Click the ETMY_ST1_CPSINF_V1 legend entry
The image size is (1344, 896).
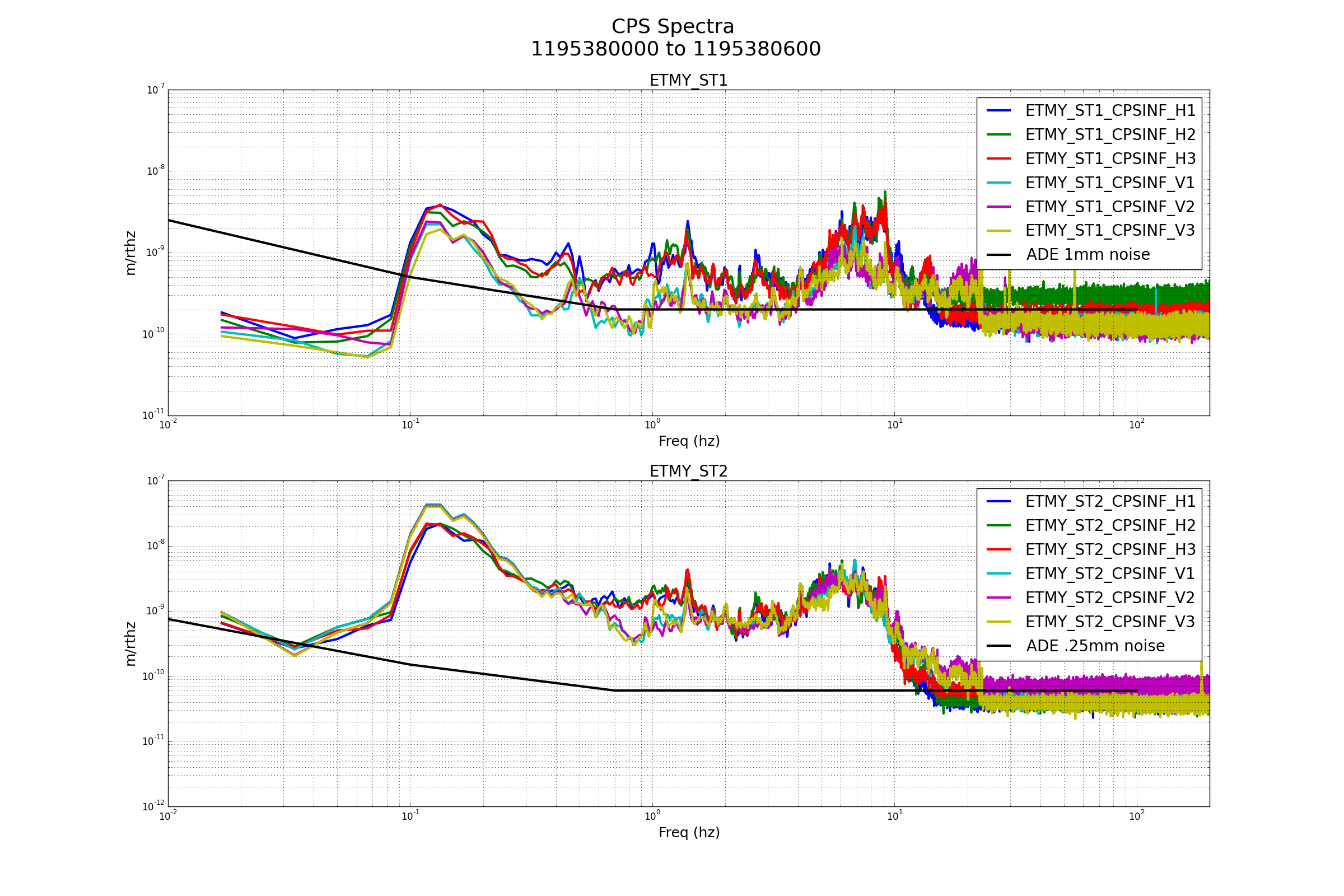(1110, 183)
